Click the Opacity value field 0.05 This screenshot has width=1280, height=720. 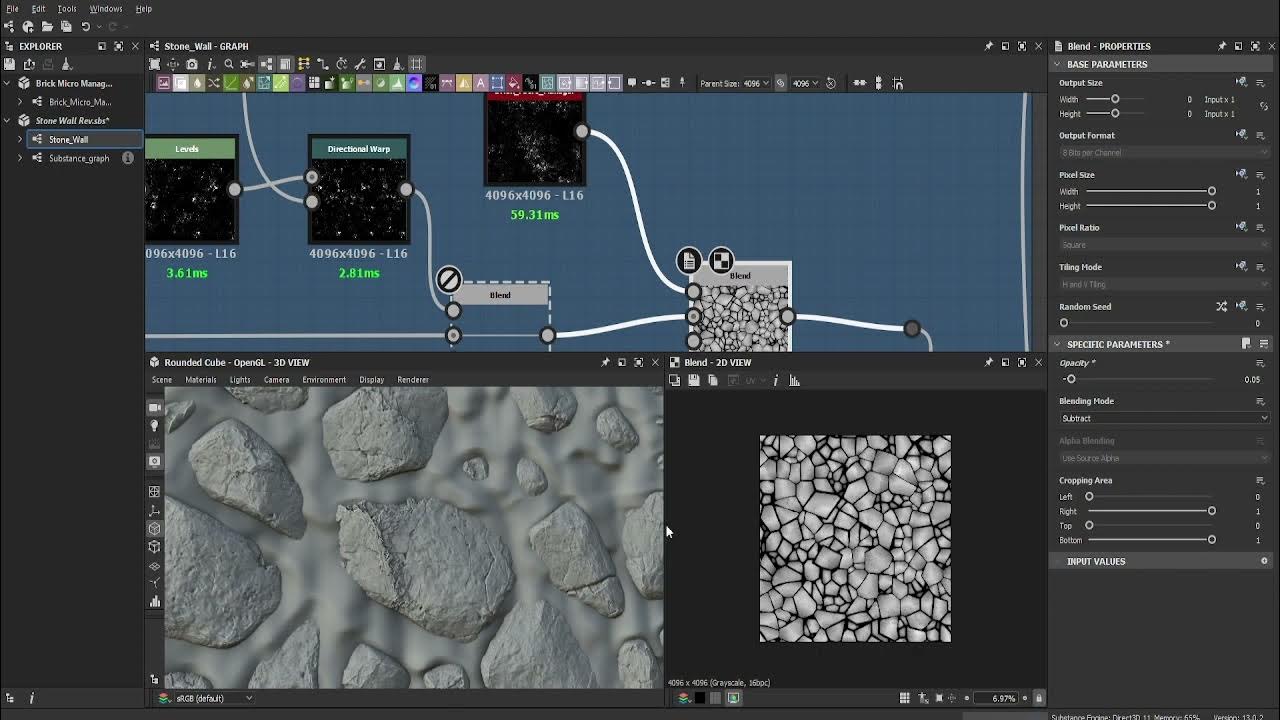[x=1251, y=380]
